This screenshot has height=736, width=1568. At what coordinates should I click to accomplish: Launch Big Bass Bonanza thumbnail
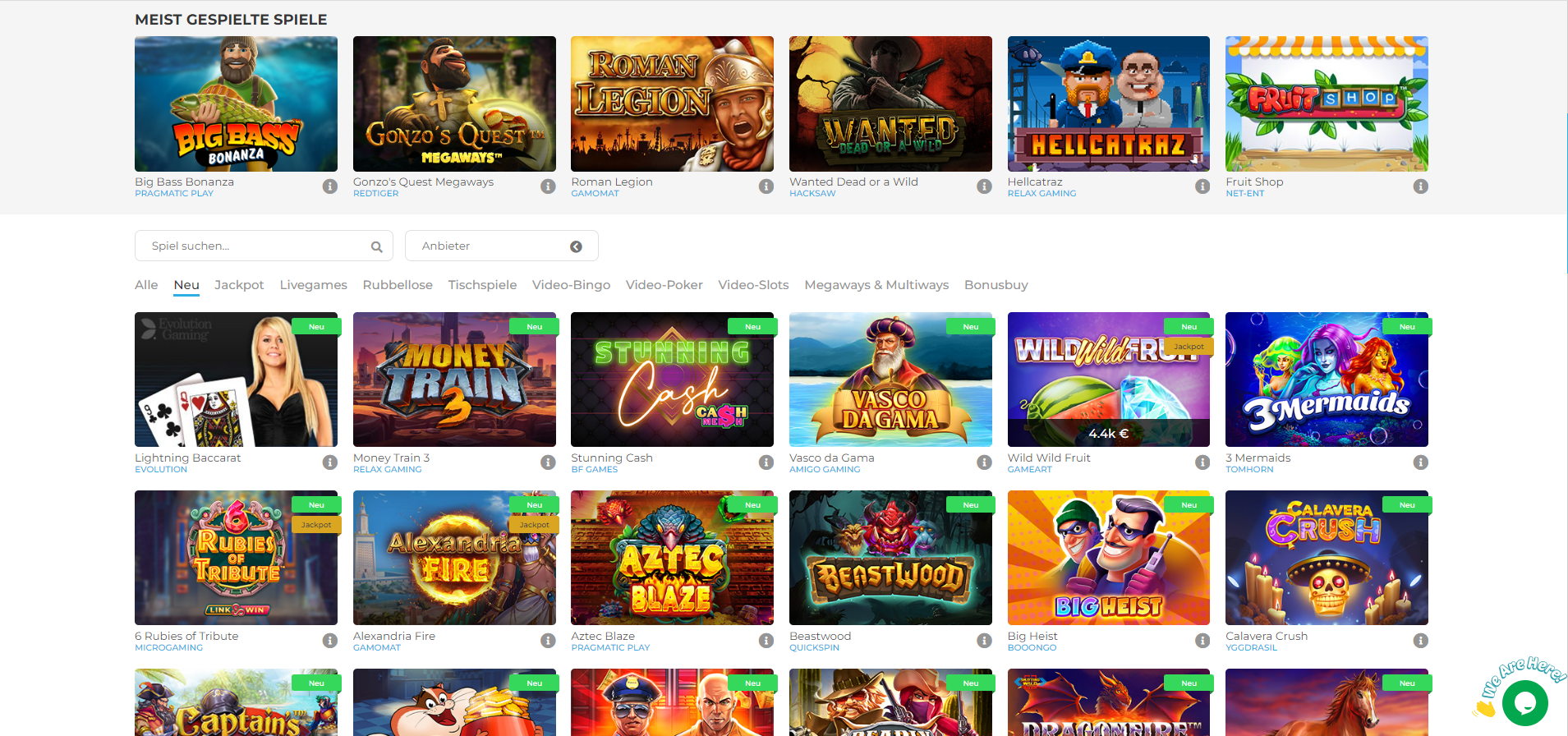pyautogui.click(x=236, y=103)
